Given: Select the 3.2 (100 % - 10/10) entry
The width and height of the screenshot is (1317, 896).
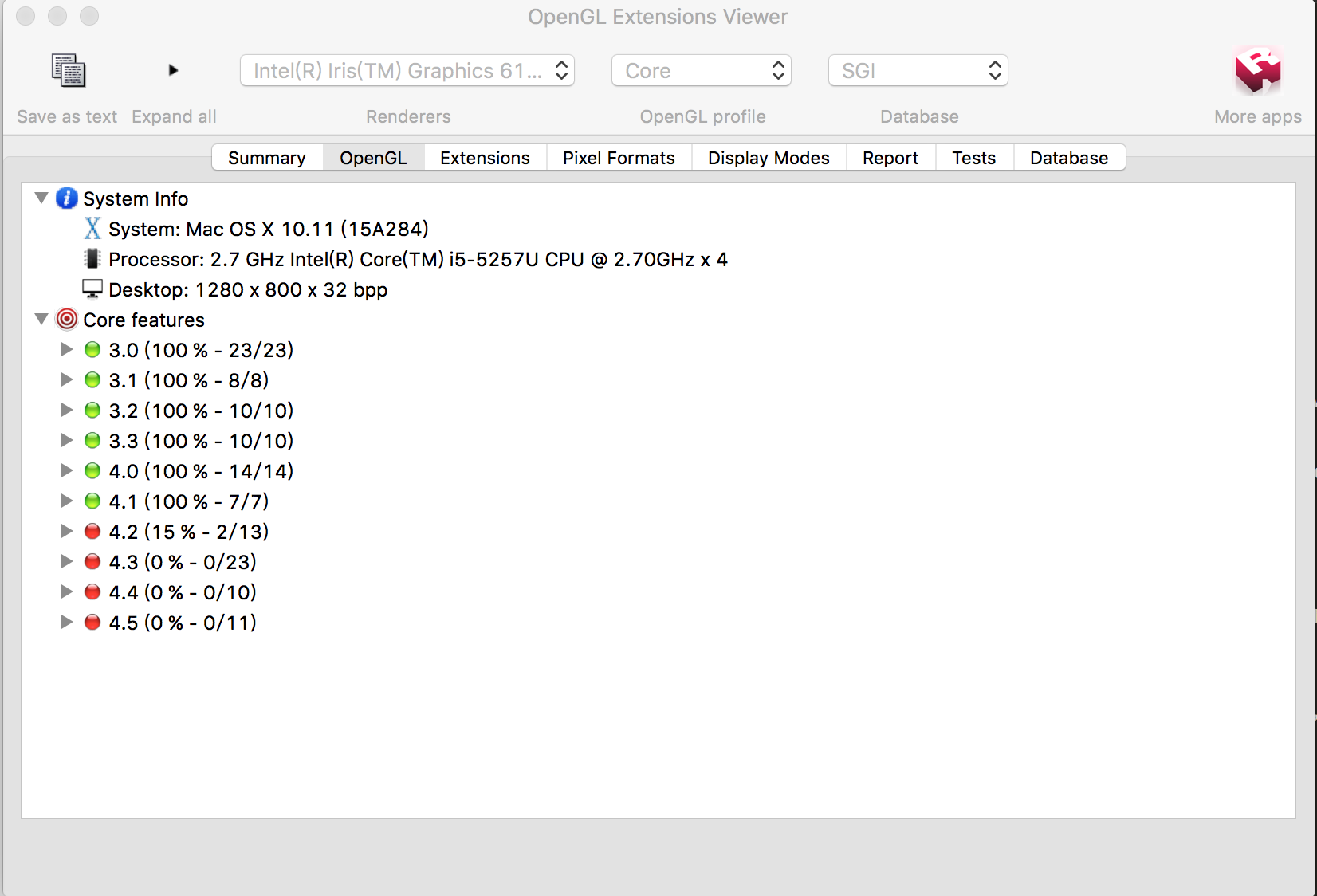Looking at the screenshot, I should pos(201,411).
